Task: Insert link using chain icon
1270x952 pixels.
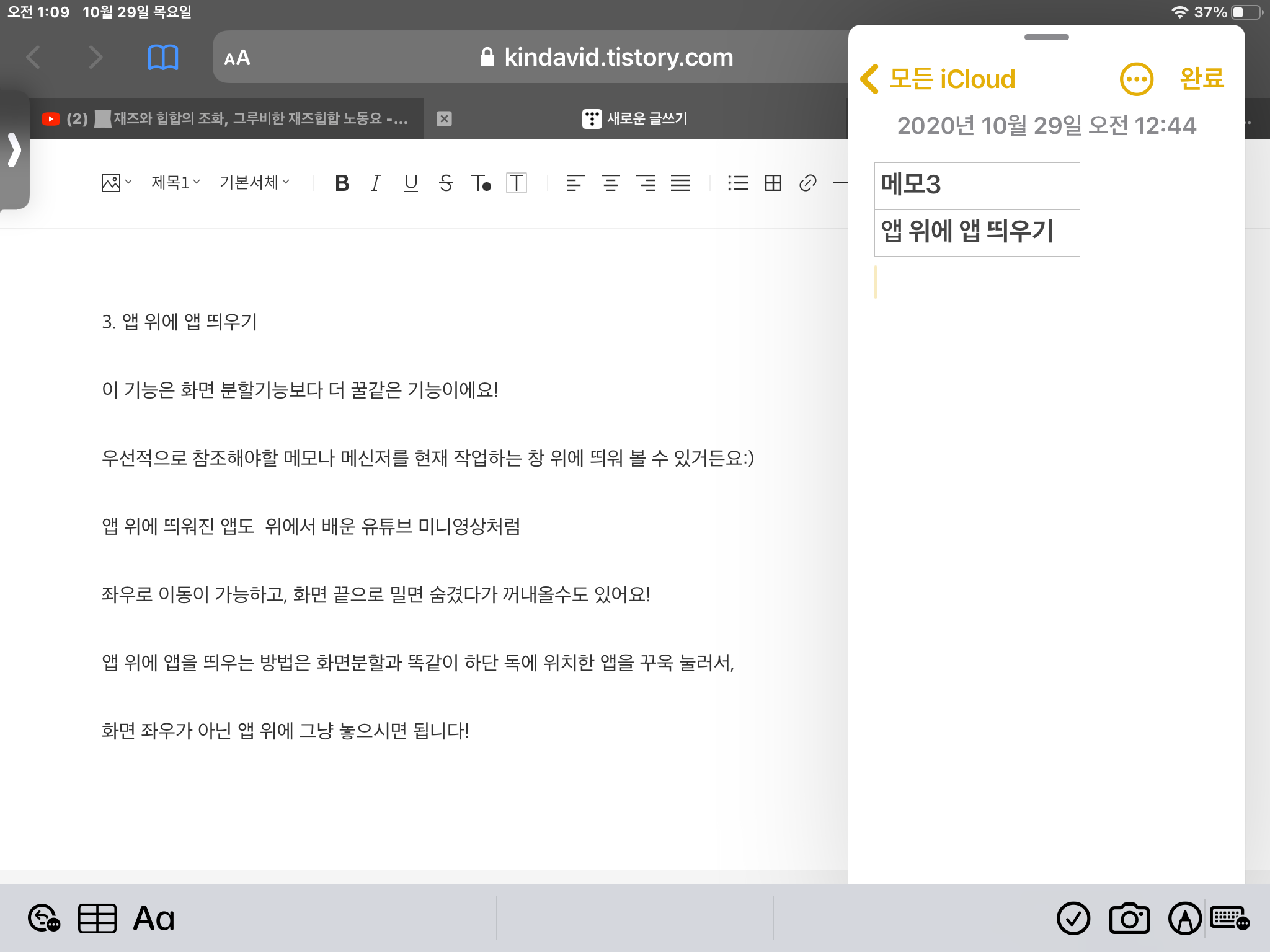Action: (807, 183)
